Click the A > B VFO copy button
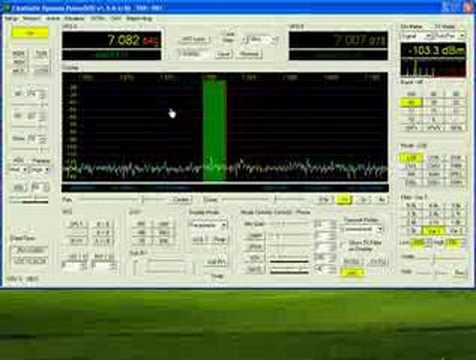476x360 pixels. pyautogui.click(x=102, y=224)
